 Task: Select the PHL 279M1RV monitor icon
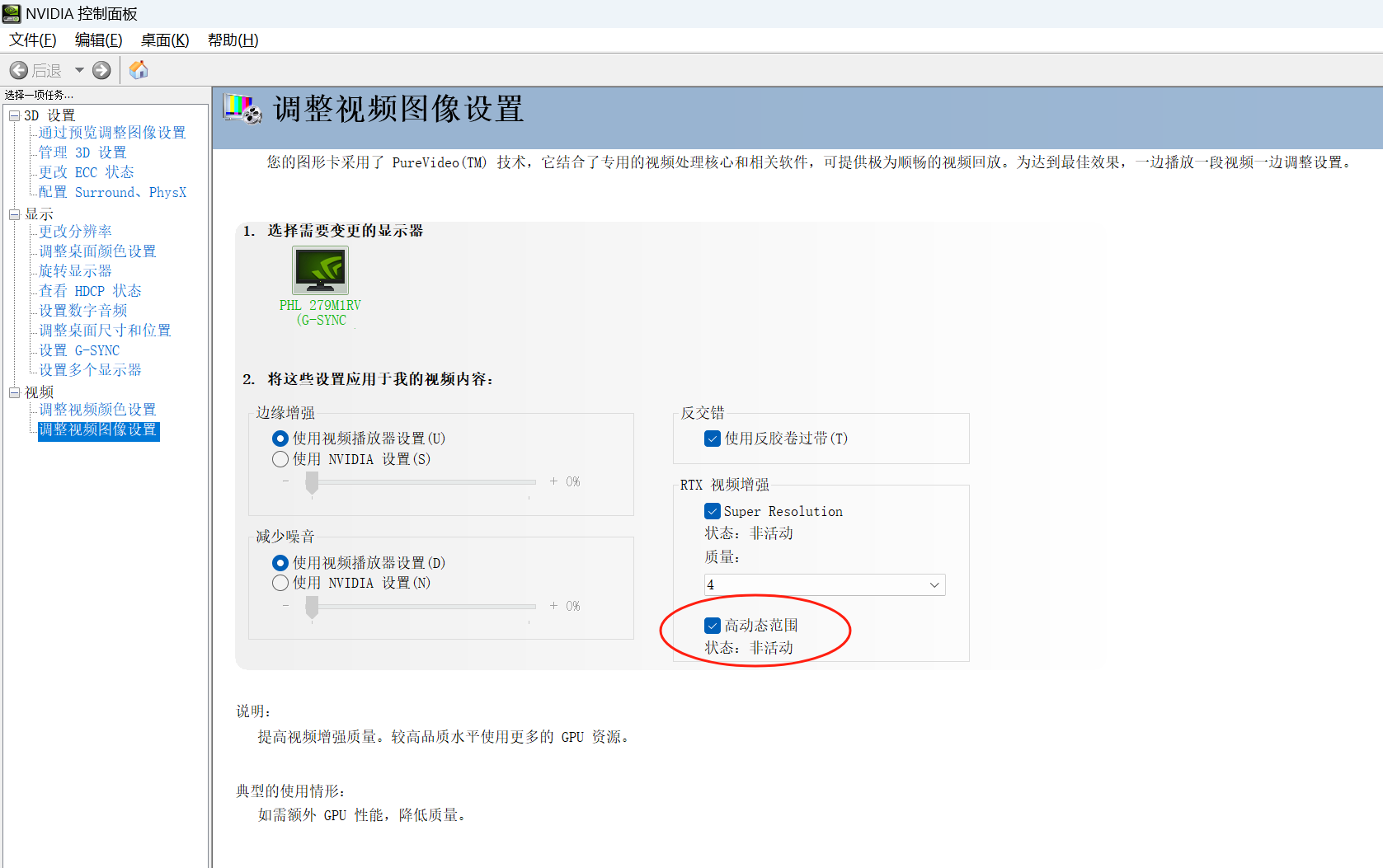pyautogui.click(x=321, y=270)
